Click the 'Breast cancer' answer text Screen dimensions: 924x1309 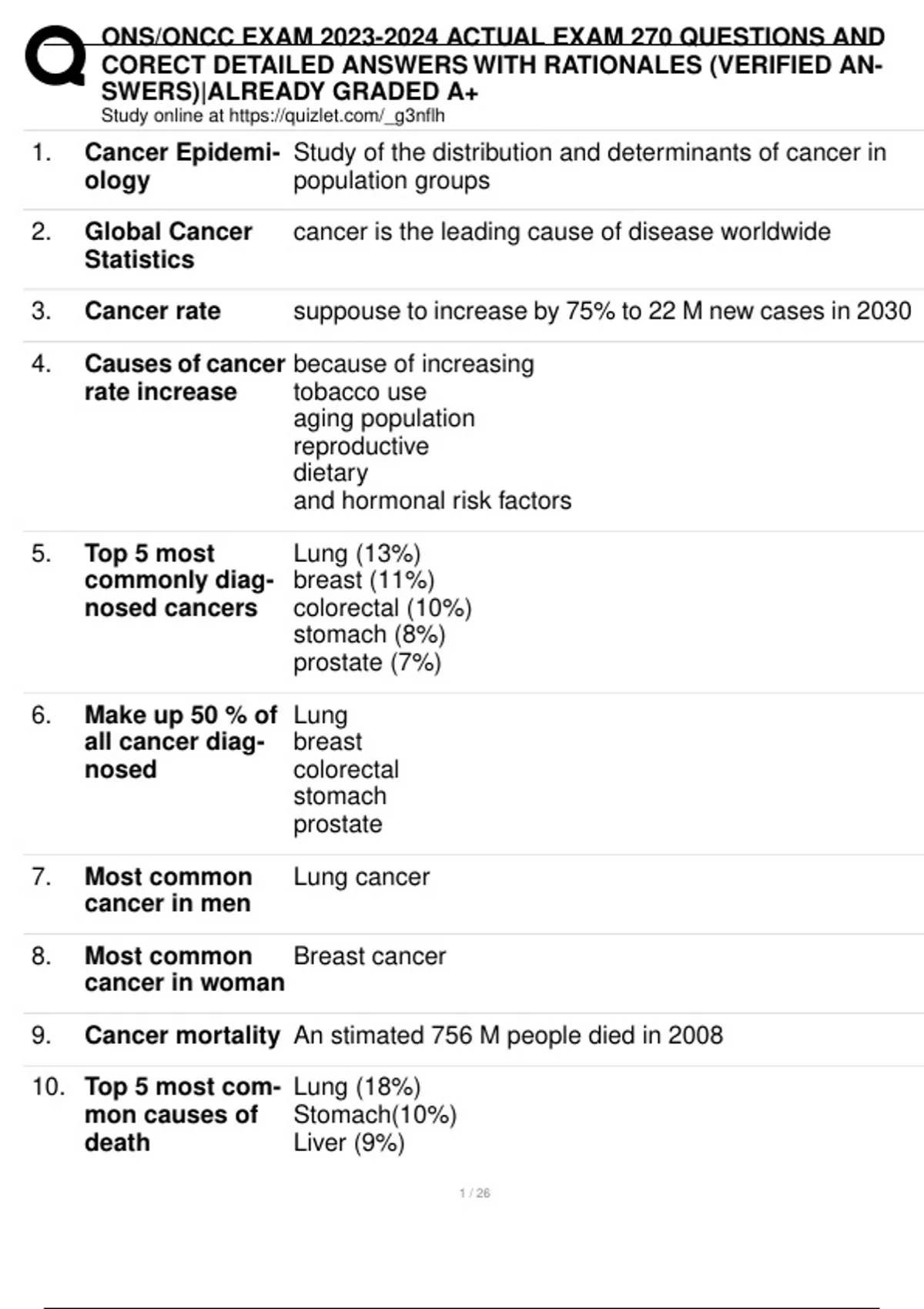pos(370,956)
